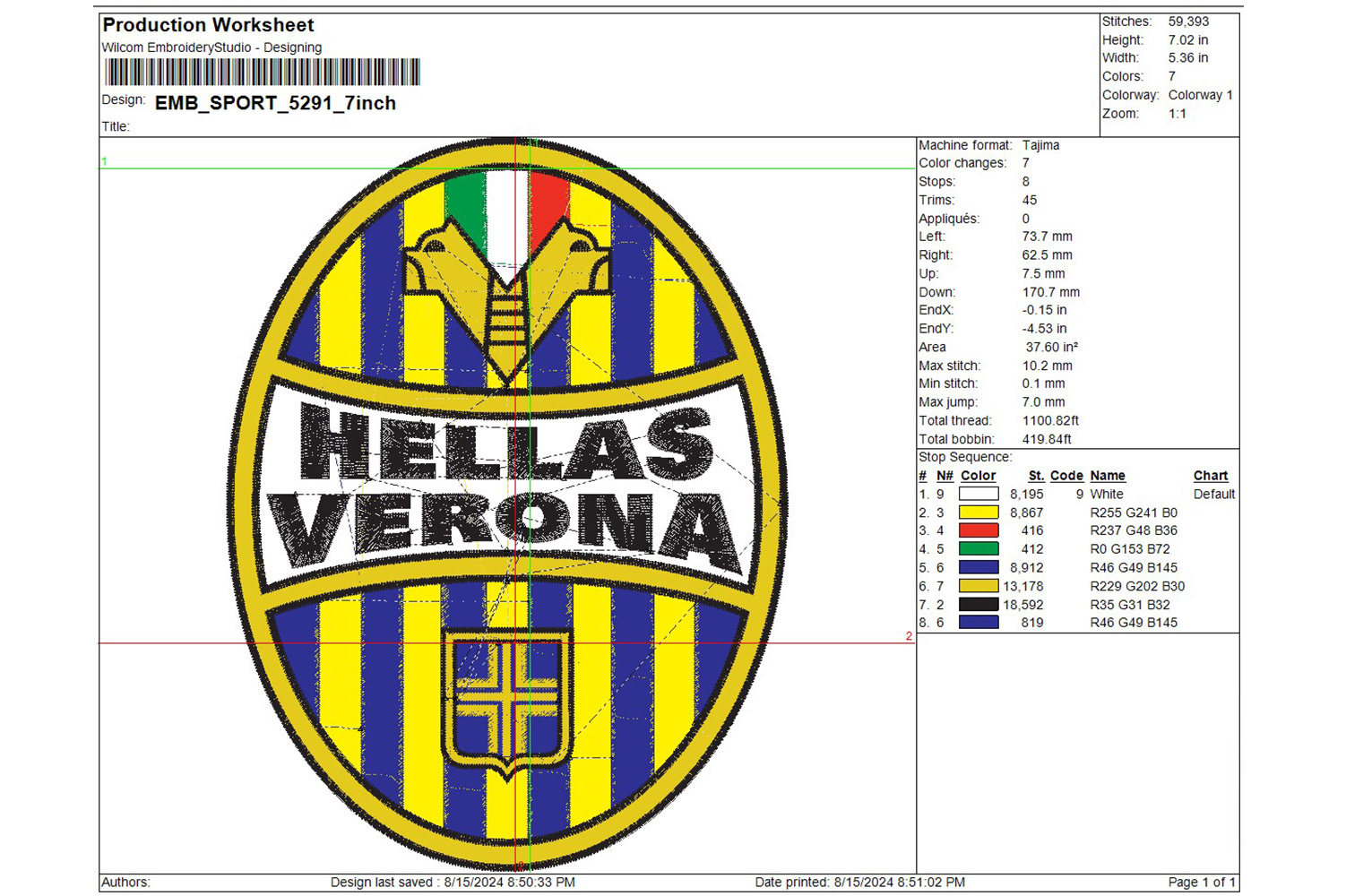
Task: Select the max jump value 7.0 mm
Action: (x=1043, y=402)
